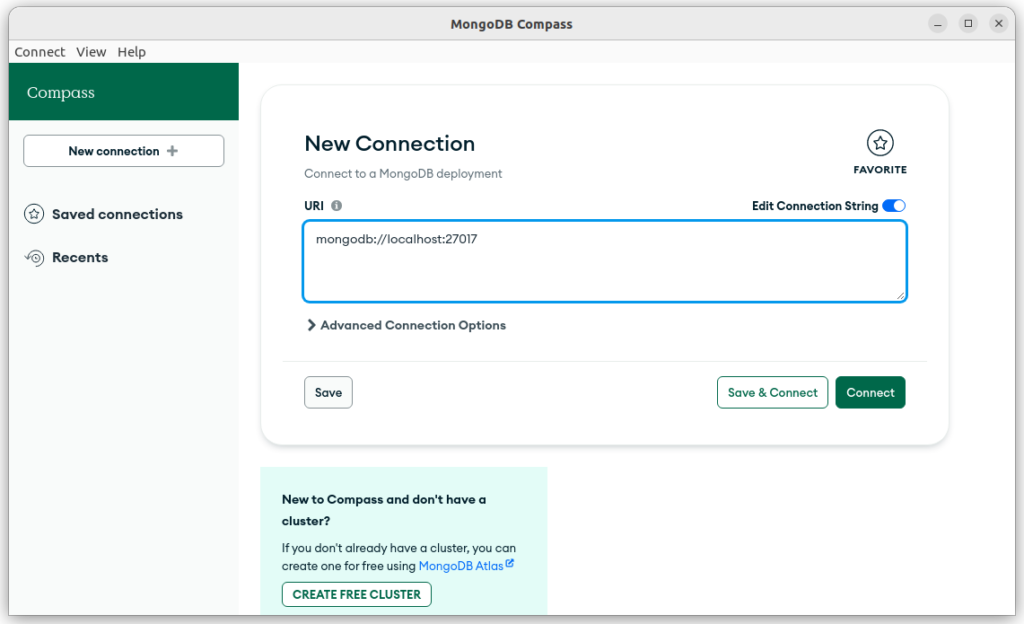
Task: Click the CREATE FREE CLUSTER button
Action: (357, 595)
